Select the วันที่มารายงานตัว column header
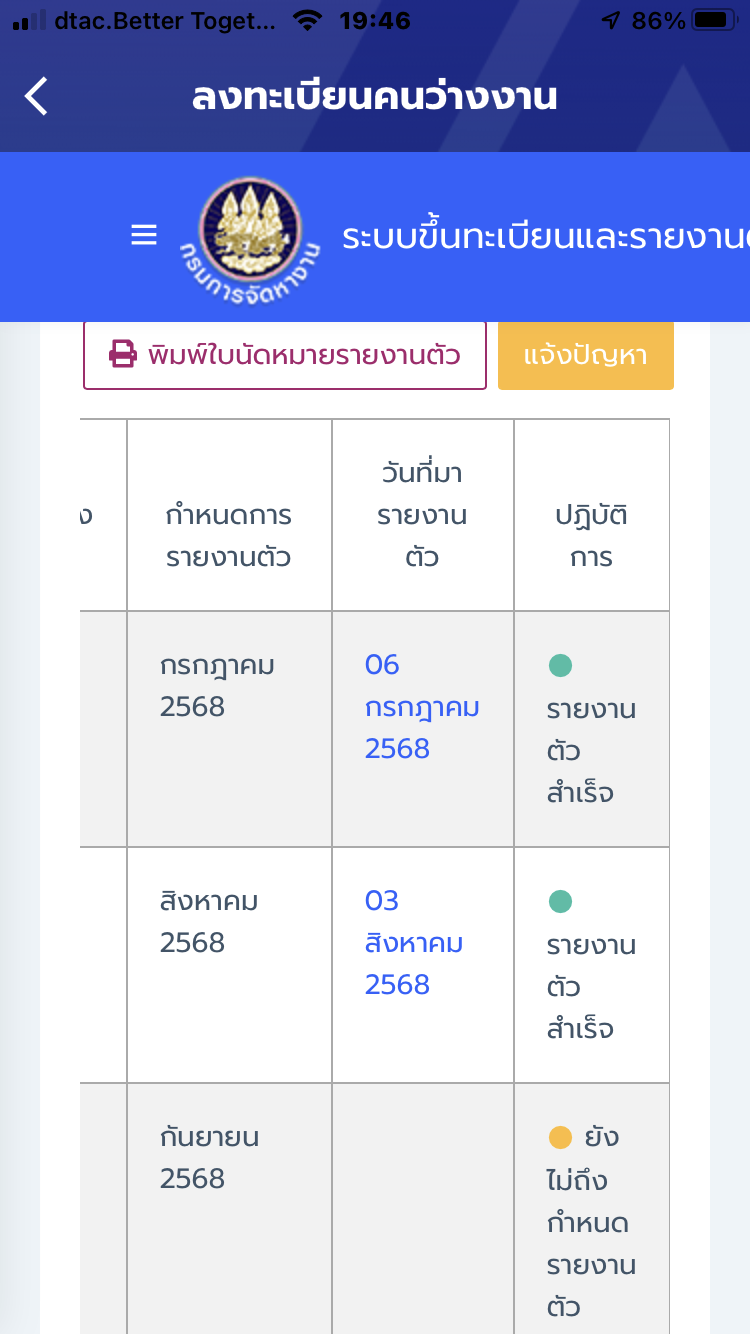This screenshot has height=1334, width=750. (x=422, y=514)
